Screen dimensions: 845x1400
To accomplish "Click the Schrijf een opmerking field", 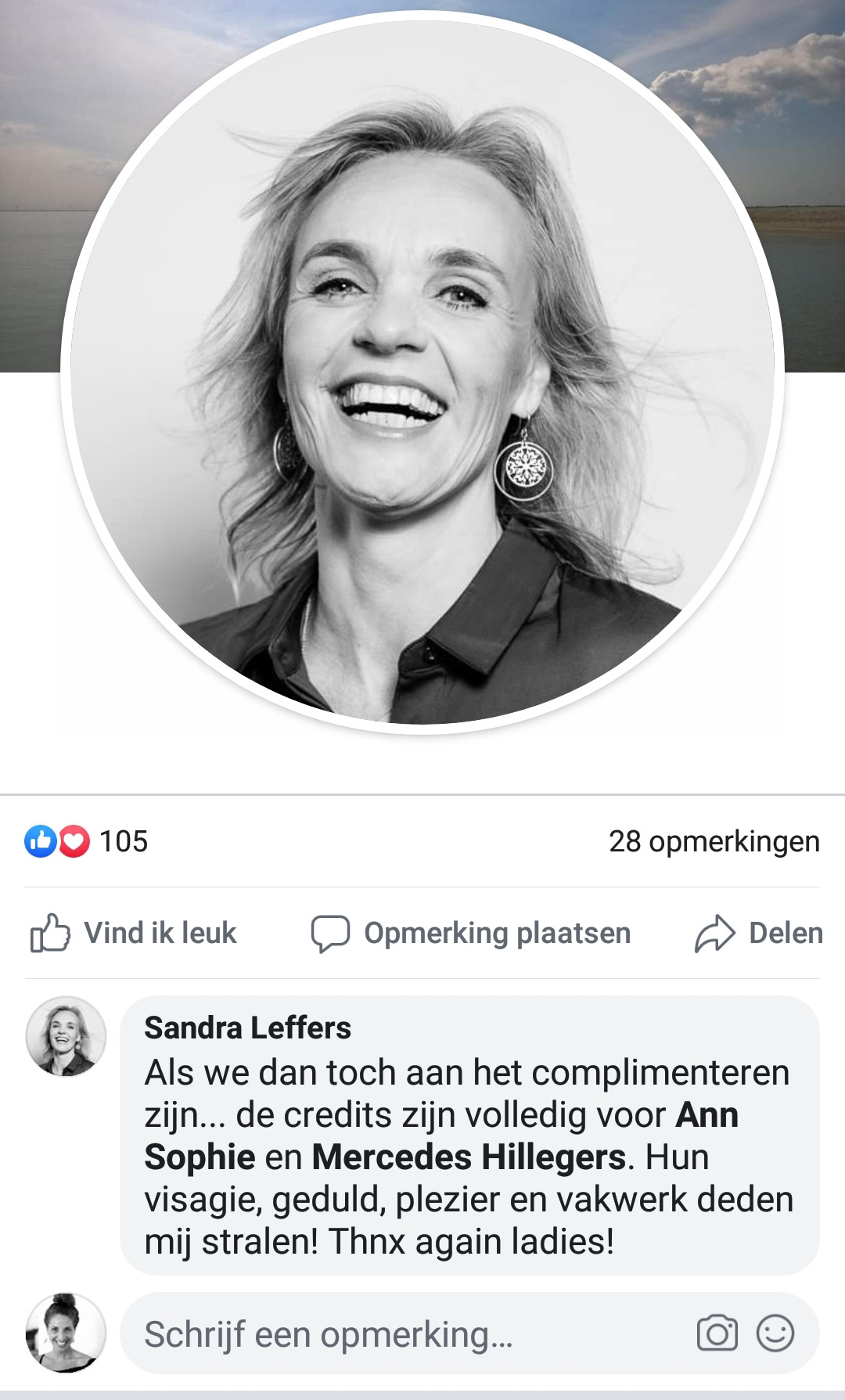I will 469,1333.
